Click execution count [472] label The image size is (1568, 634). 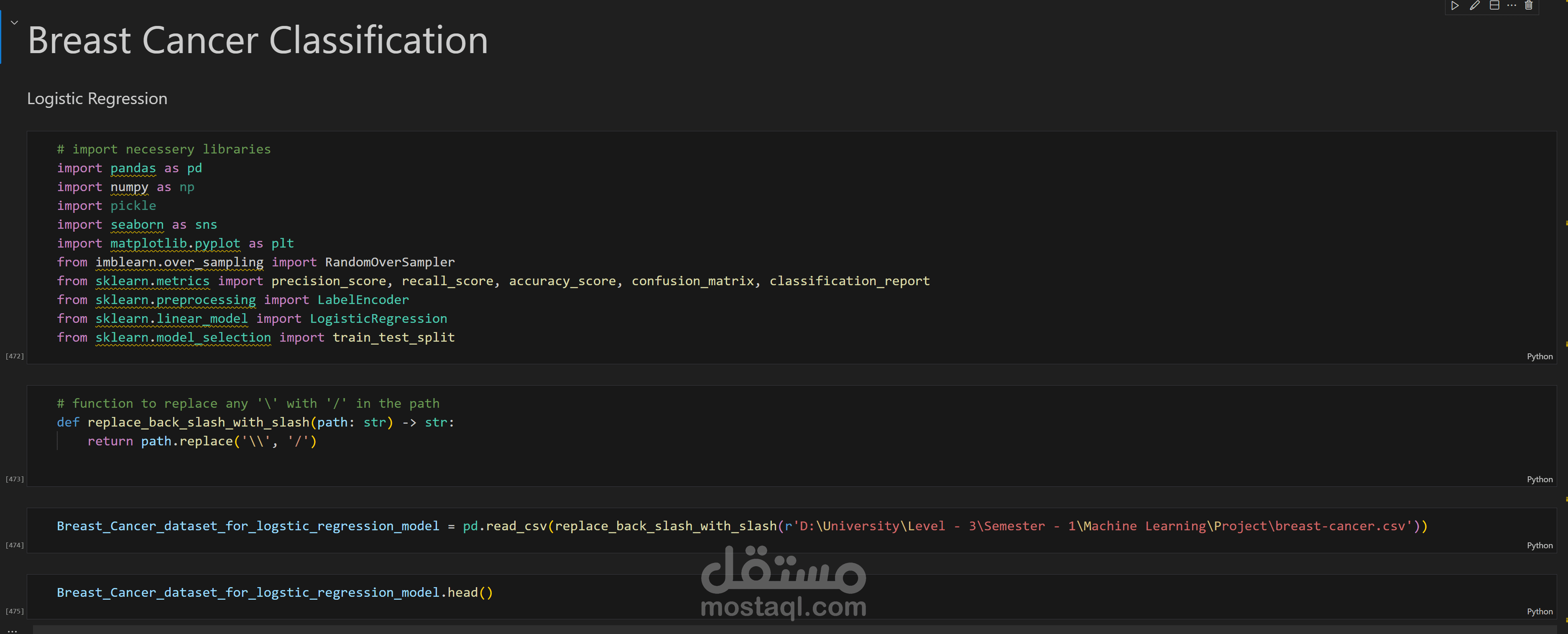(x=15, y=355)
